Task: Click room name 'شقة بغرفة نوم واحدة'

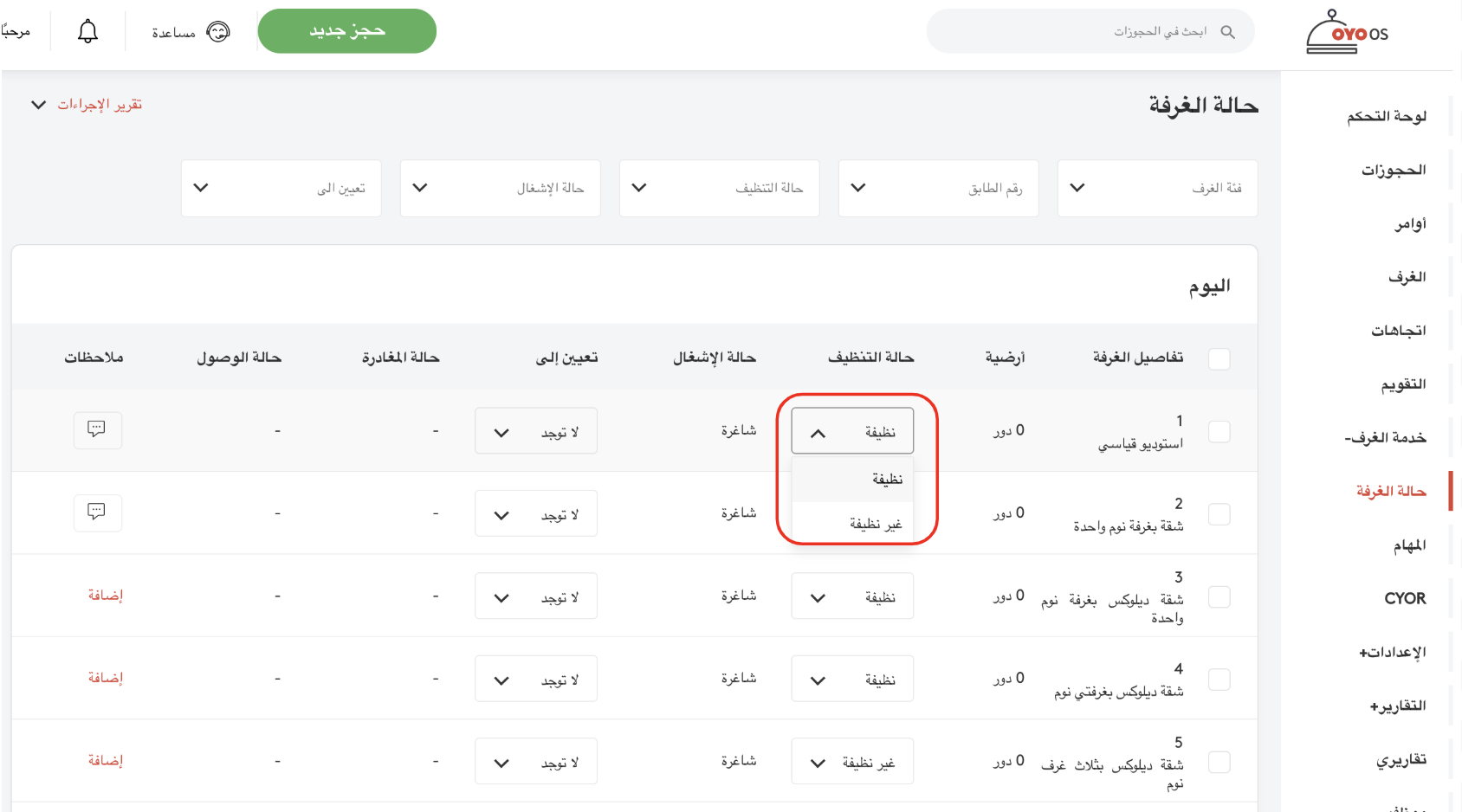Action: tap(1128, 526)
